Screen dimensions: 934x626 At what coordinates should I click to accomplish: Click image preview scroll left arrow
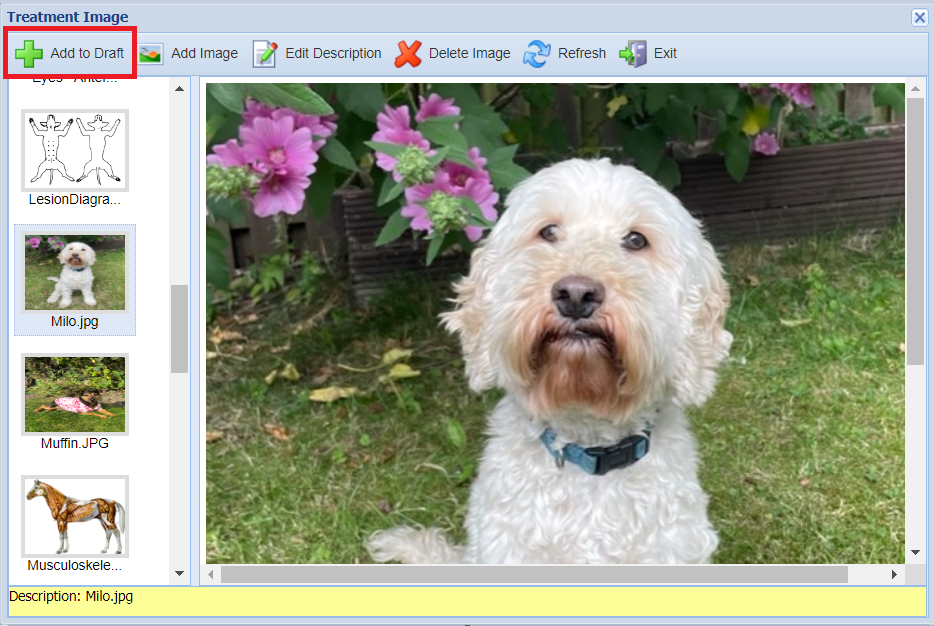[211, 574]
